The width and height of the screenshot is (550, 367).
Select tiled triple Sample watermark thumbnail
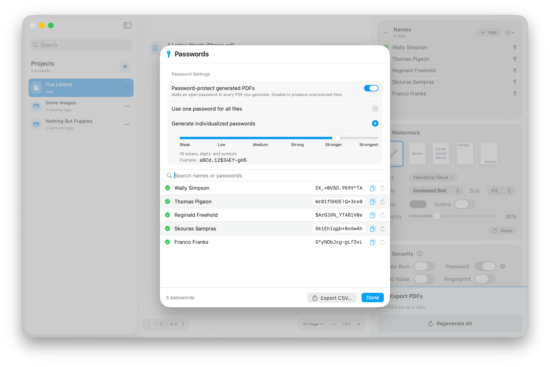coord(441,153)
